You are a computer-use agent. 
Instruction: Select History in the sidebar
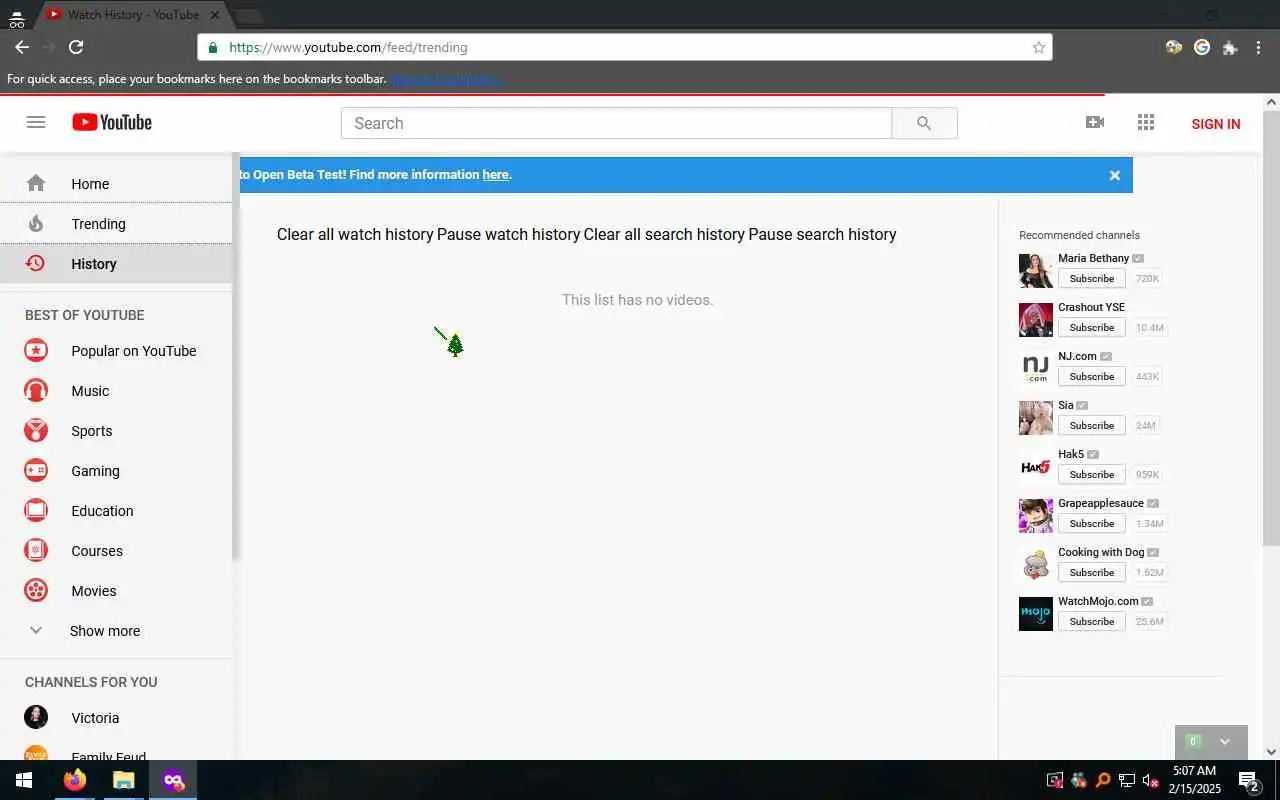coord(116,263)
